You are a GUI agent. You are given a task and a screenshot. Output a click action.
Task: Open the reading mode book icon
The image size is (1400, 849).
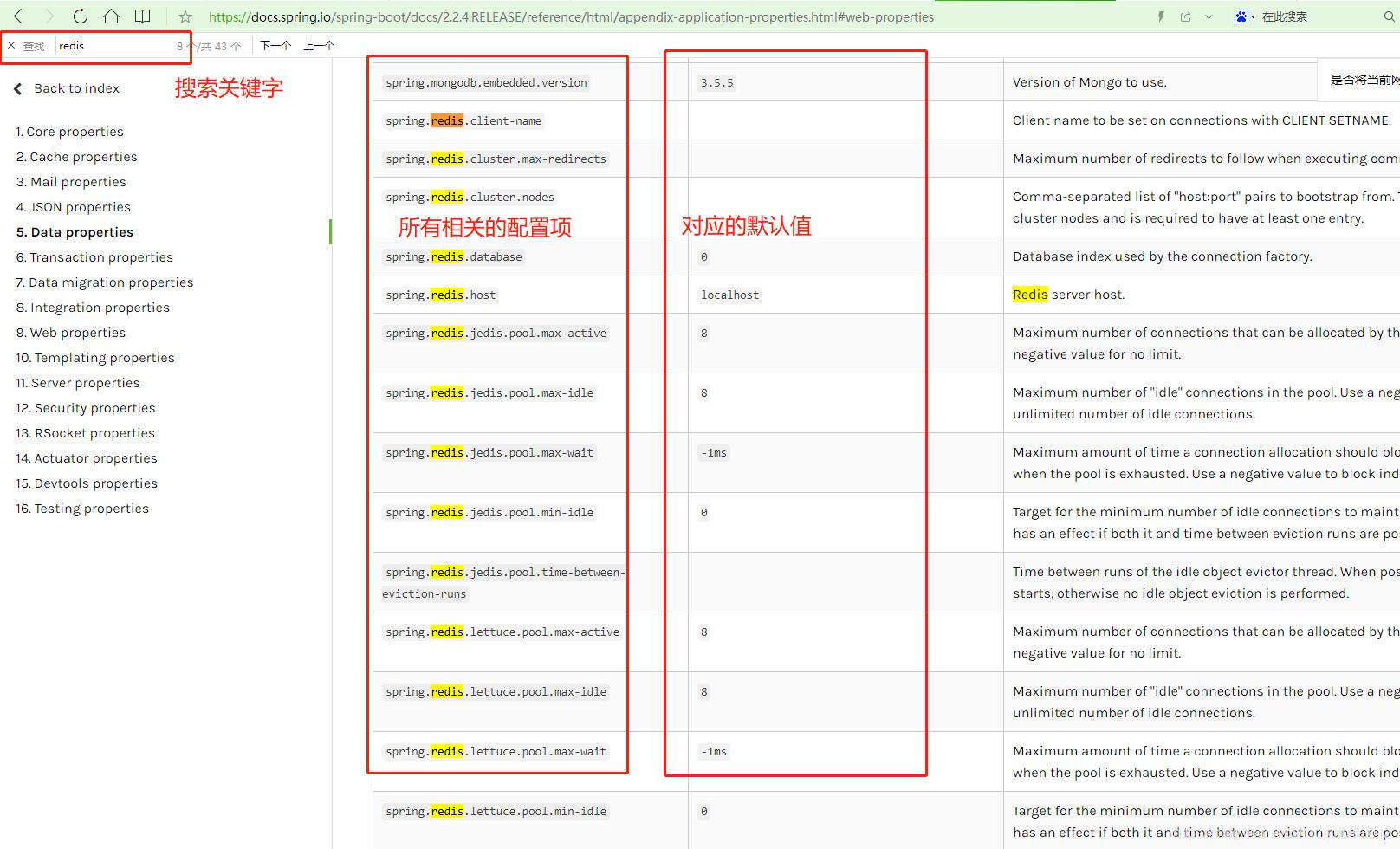(143, 16)
